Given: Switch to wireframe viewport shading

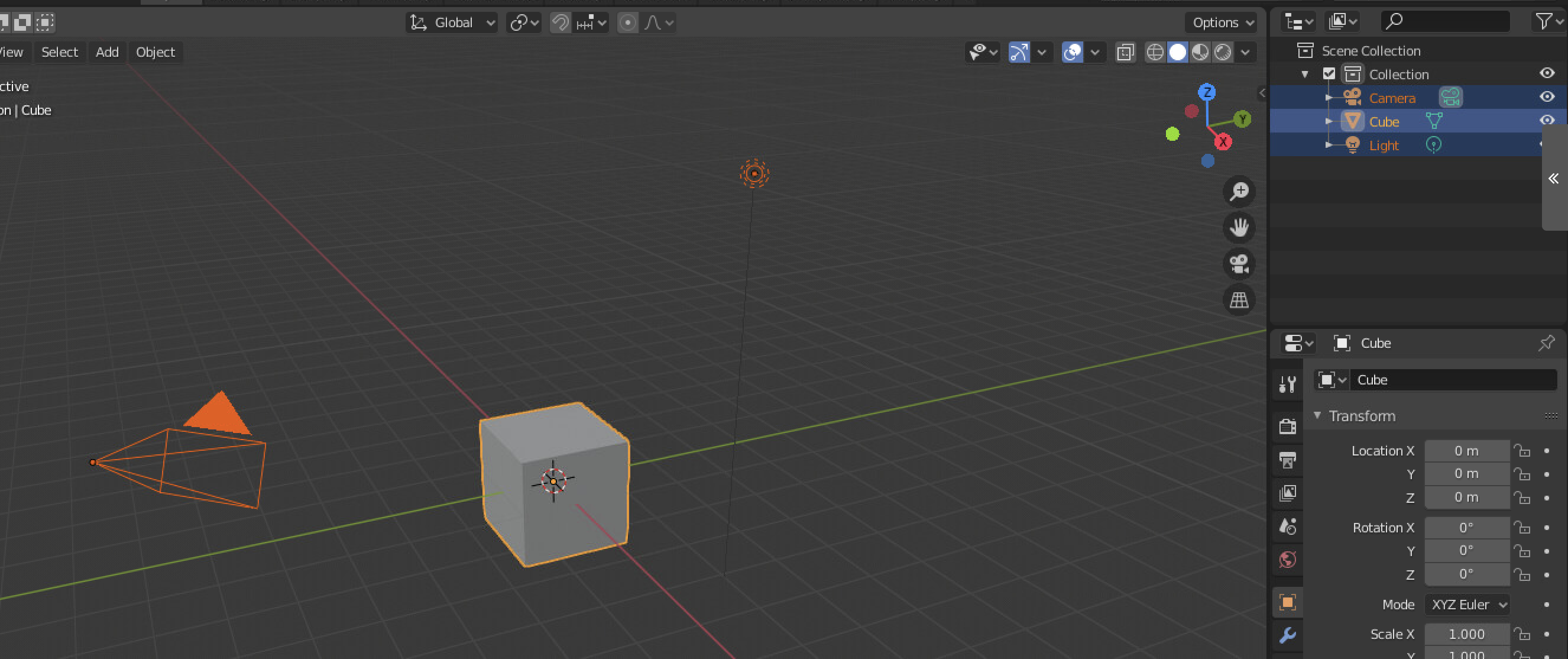Looking at the screenshot, I should (x=1155, y=53).
